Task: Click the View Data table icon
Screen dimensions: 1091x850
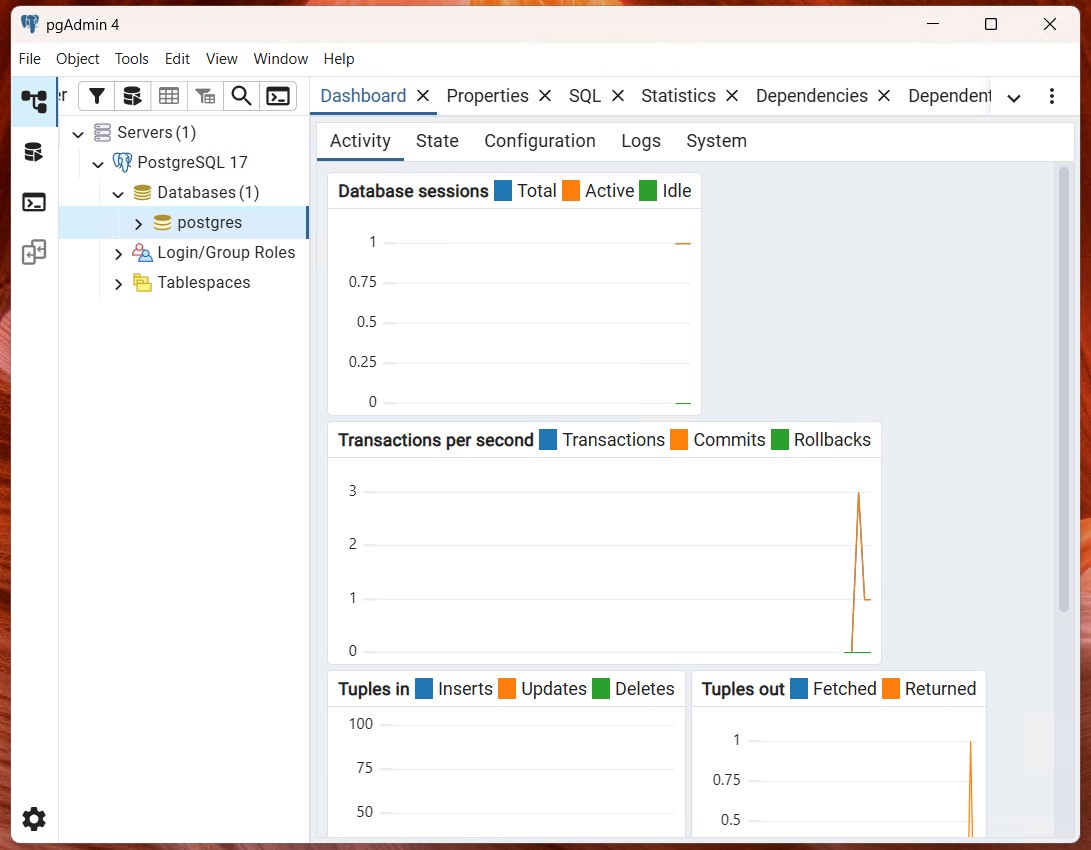Action: 169,96
